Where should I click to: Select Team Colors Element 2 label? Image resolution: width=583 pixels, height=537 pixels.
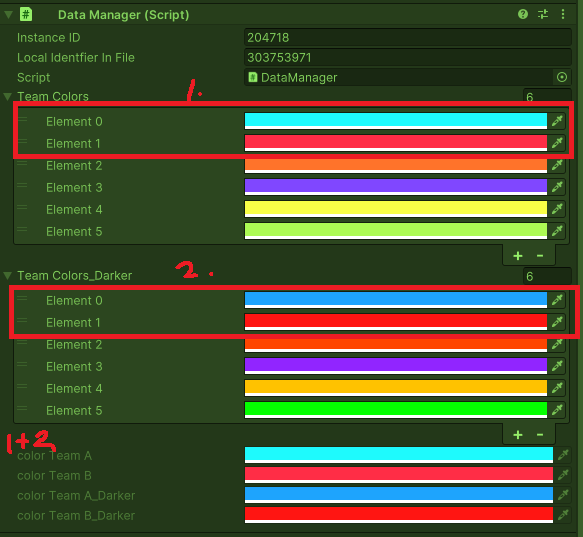[x=74, y=165]
